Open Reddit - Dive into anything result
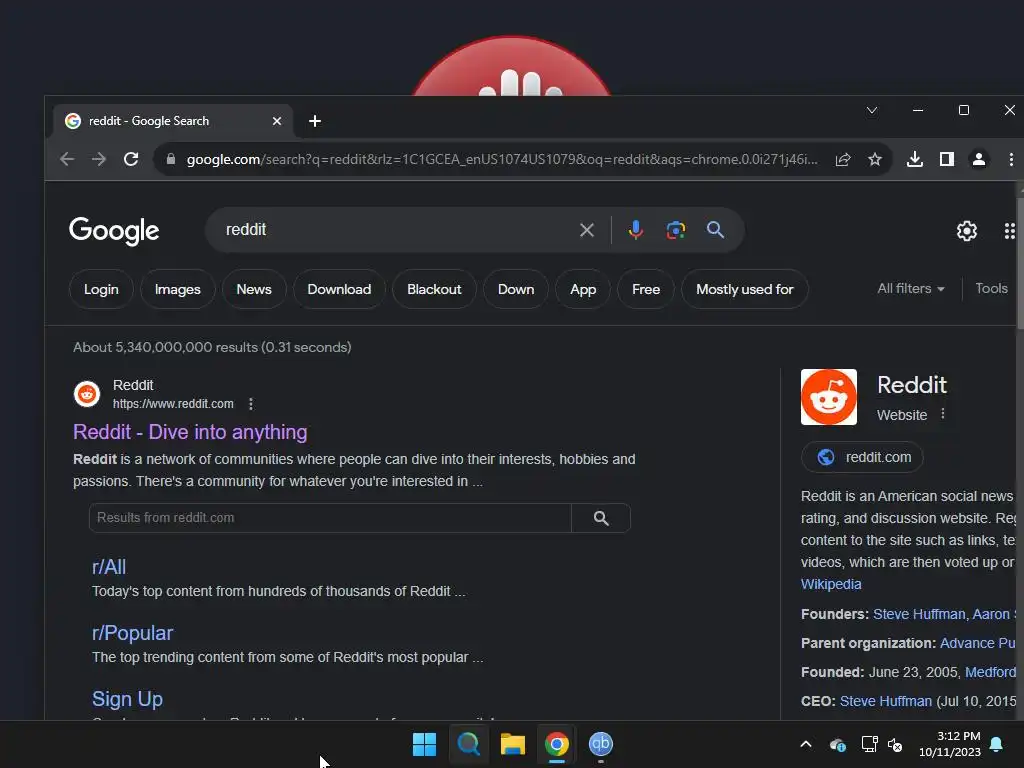The width and height of the screenshot is (1024, 768). point(190,432)
